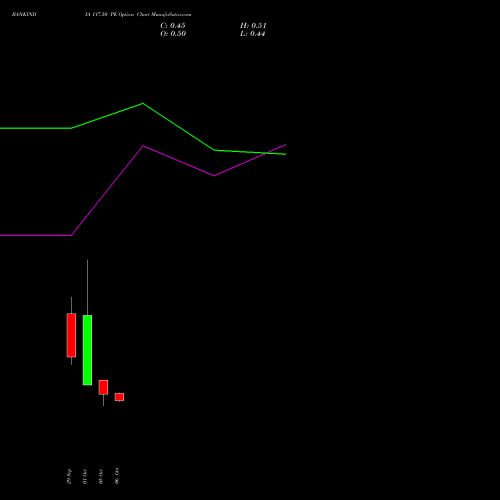Select the first red candlestick at 29 Sep
Viewport: 500px width, 500px height.
(71, 335)
